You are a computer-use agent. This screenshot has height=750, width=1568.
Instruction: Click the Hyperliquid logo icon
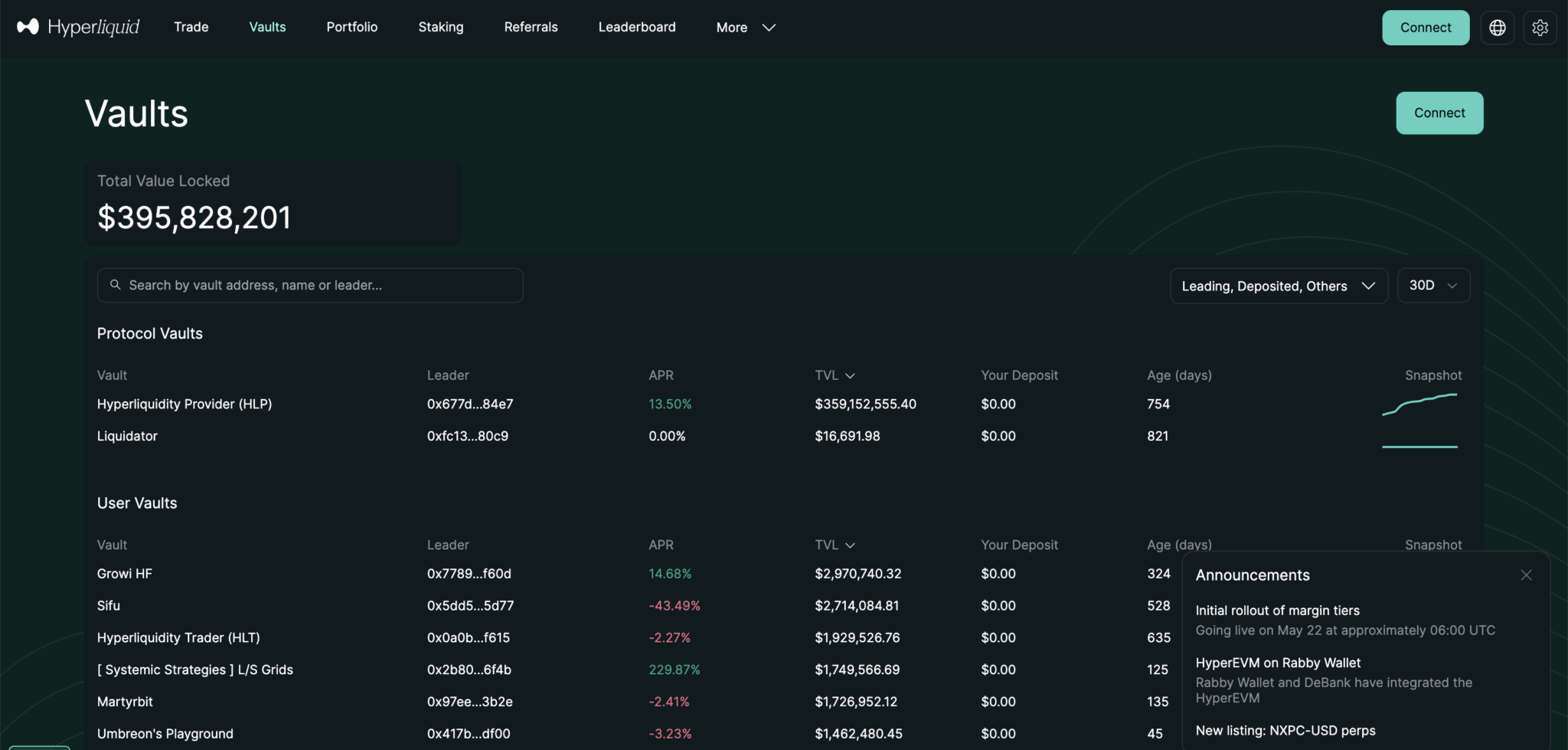click(28, 27)
